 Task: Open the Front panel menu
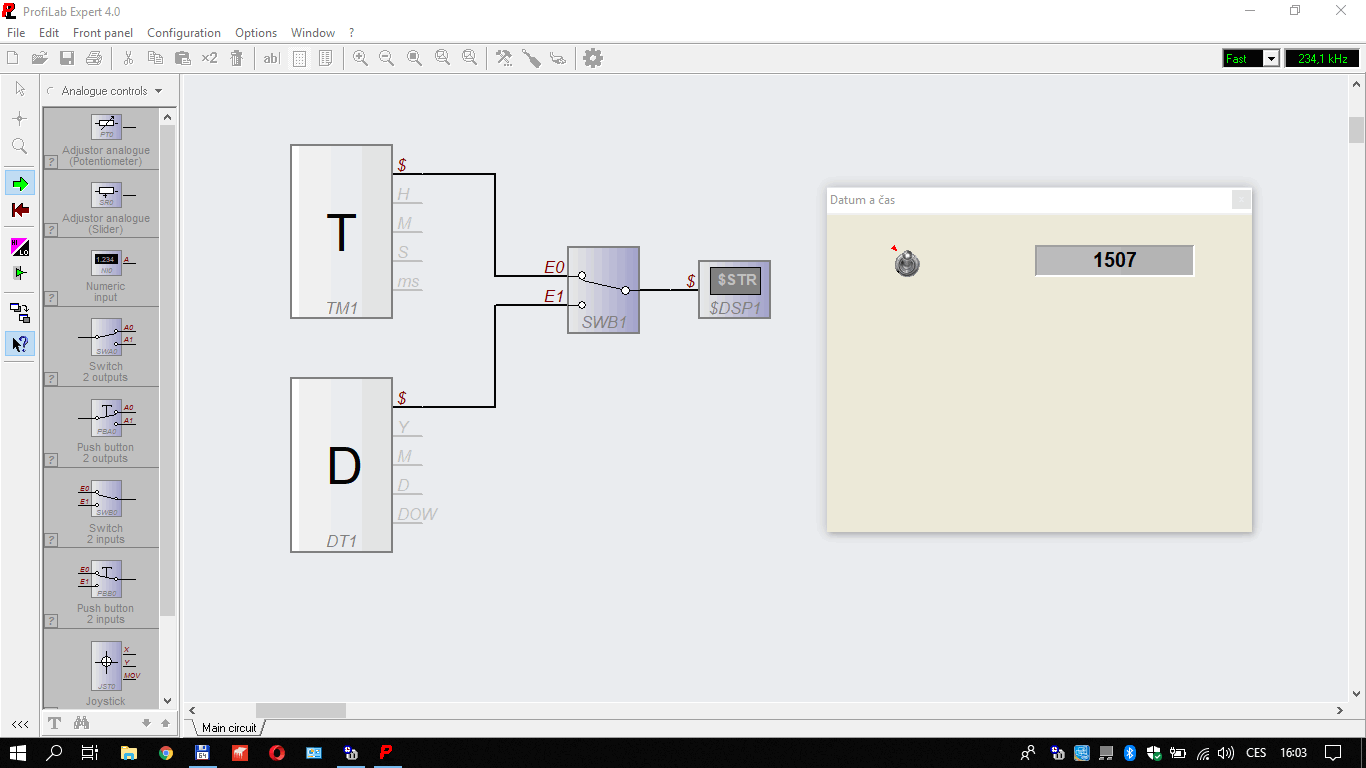click(103, 33)
